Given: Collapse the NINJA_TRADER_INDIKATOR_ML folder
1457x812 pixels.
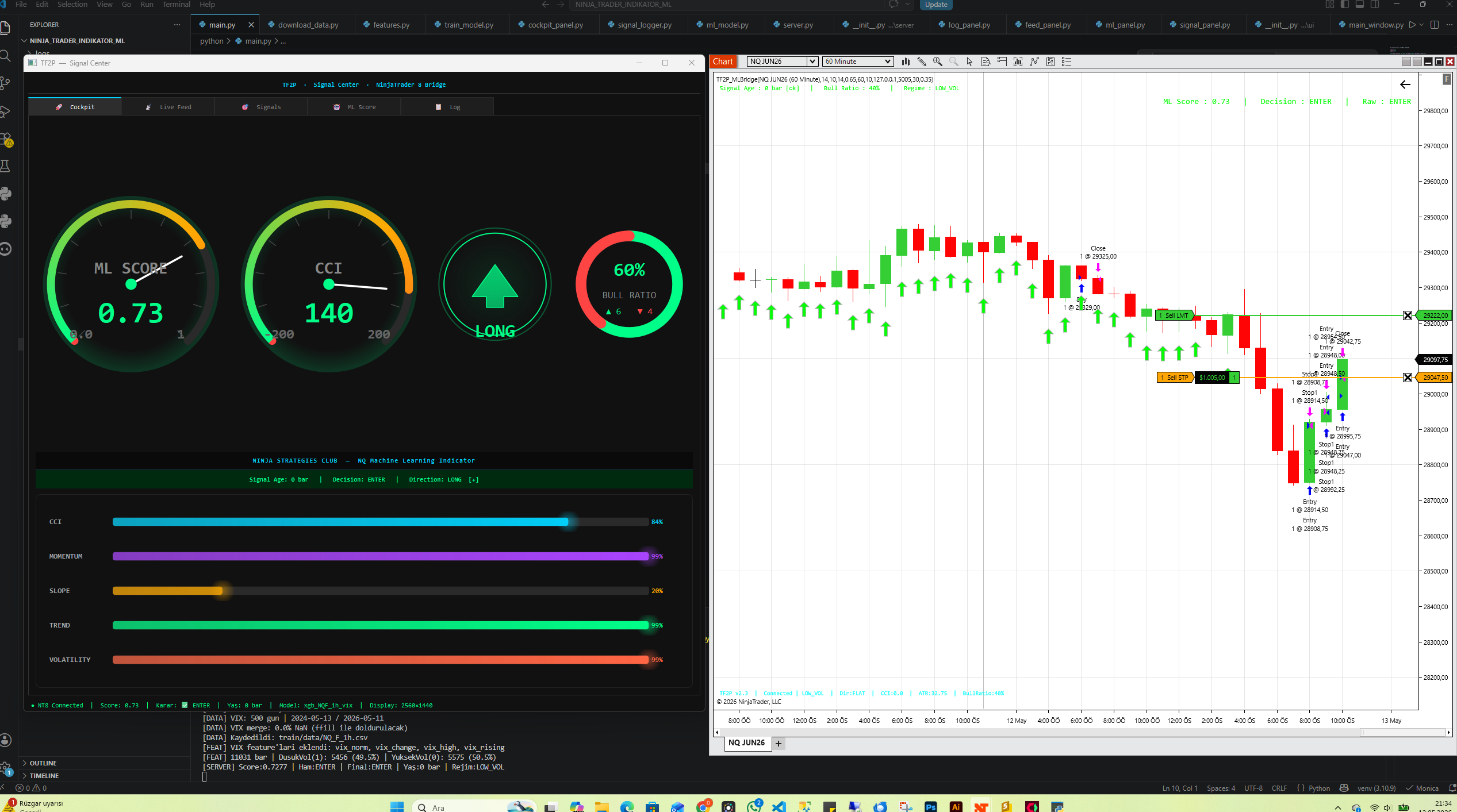Looking at the screenshot, I should pos(77,41).
